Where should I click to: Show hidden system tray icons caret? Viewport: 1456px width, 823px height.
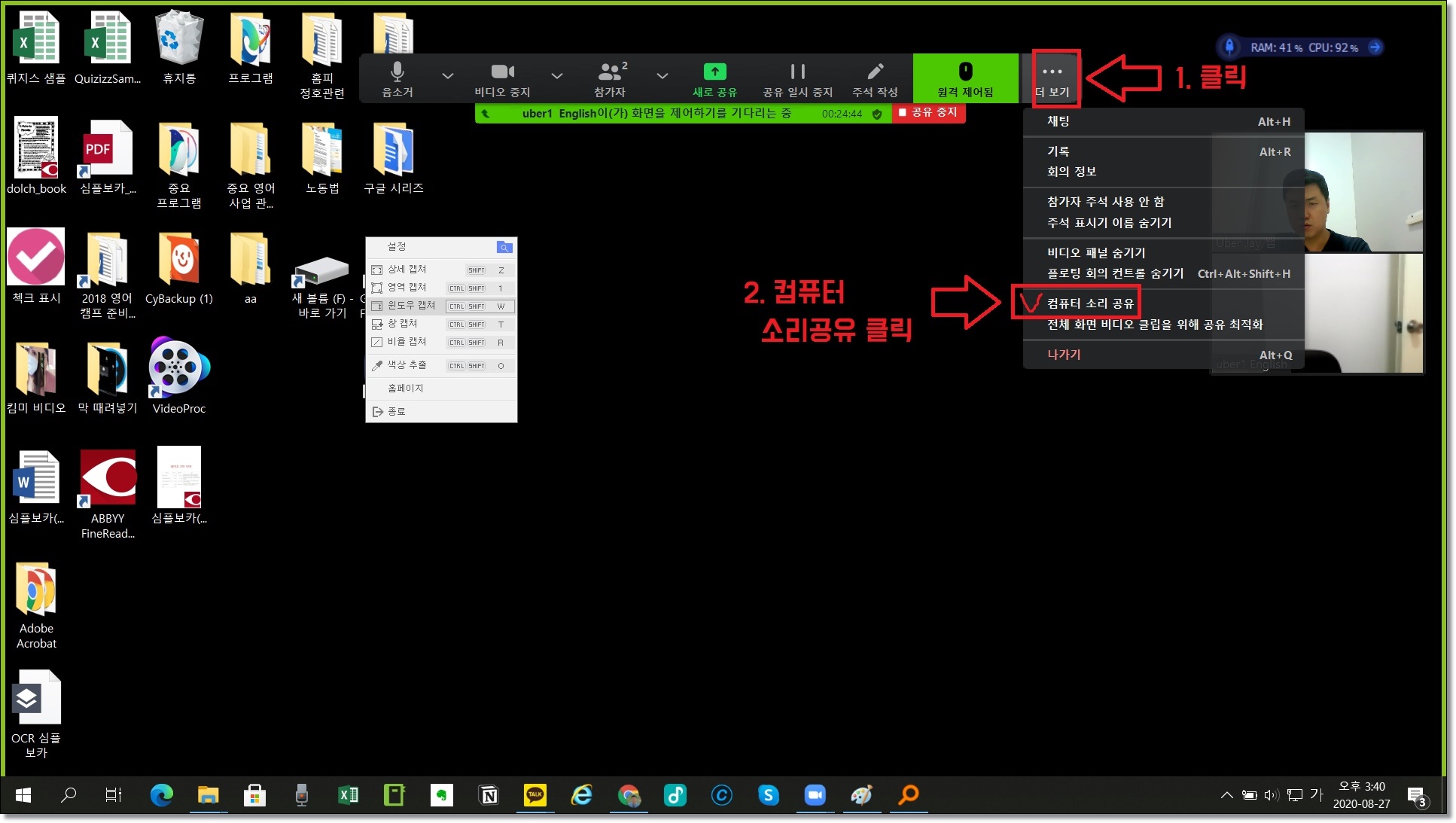point(1226,795)
